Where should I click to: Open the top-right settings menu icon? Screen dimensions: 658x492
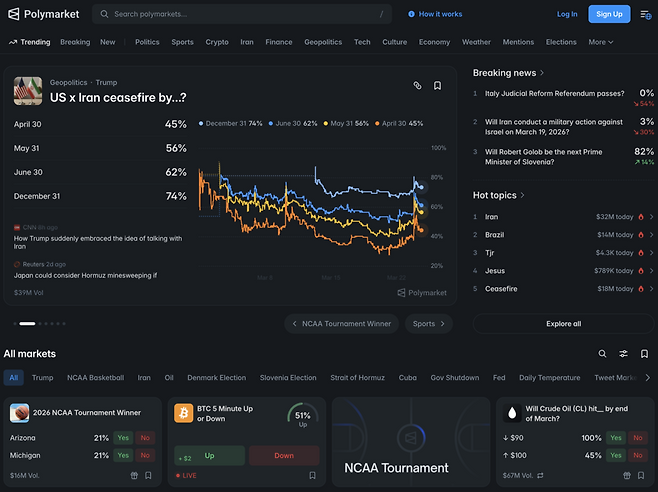coord(645,14)
